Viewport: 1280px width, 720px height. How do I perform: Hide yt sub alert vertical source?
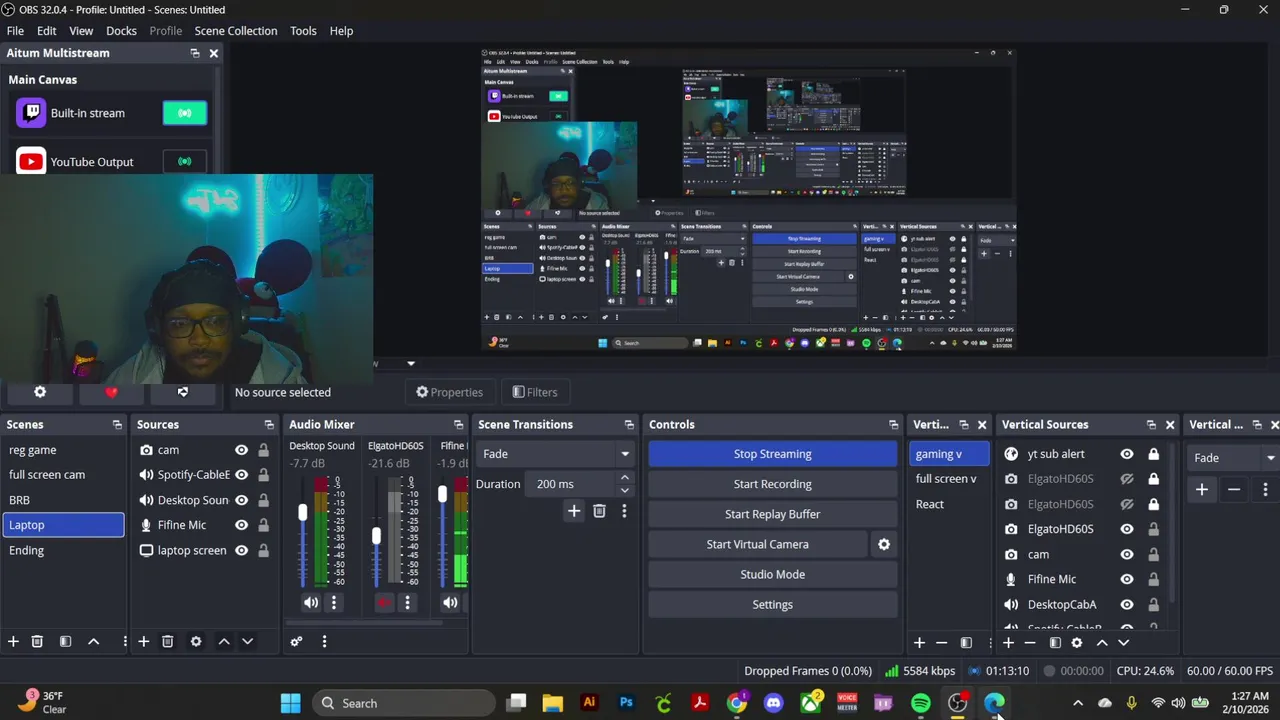[1127, 454]
